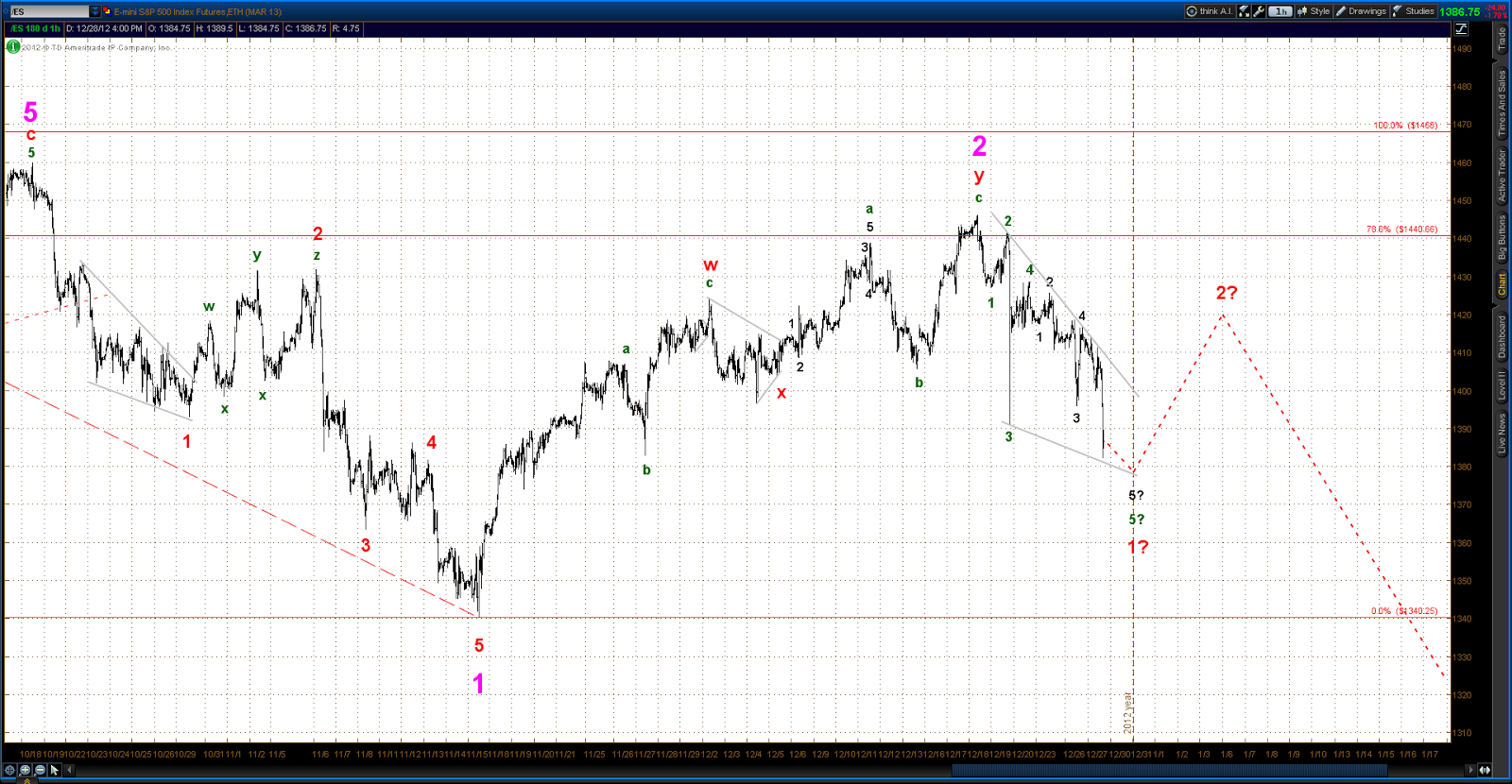1512x784 pixels.
Task: Open the Drawings menu
Action: 1361,11
